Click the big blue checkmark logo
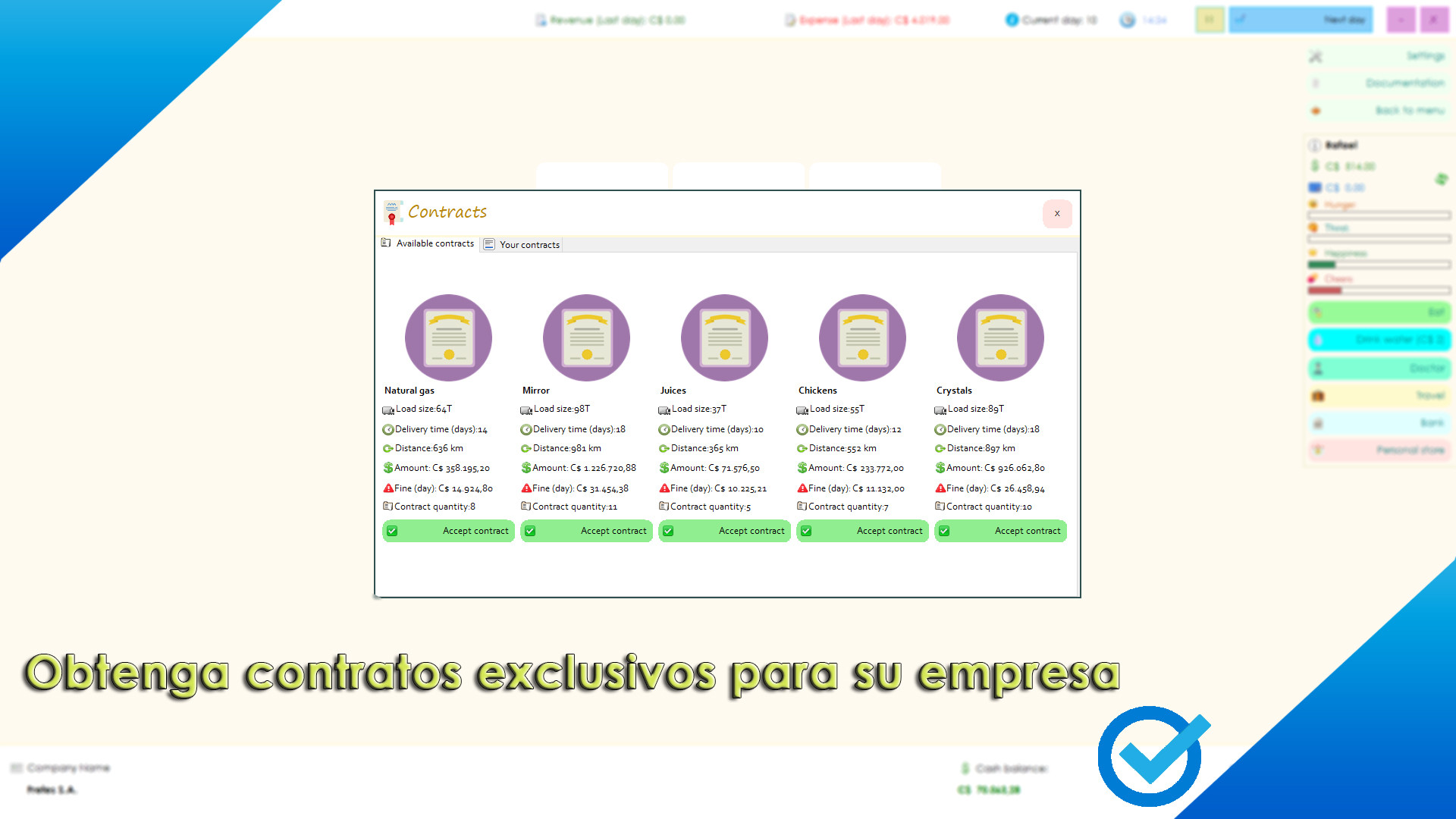This screenshot has width=1456, height=819. tap(1151, 756)
